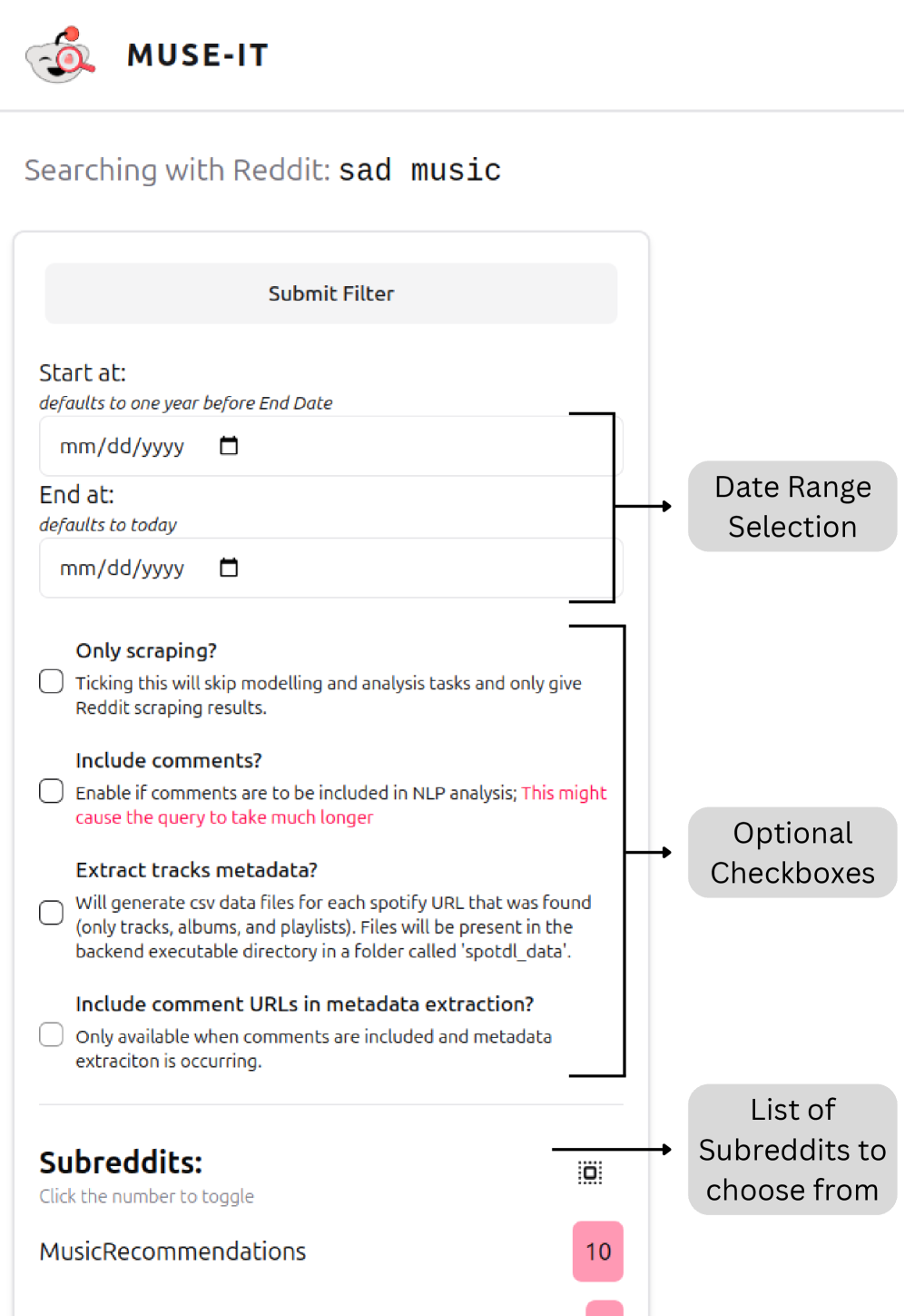Toggle the MusicRecommendations count badge showing 10

click(597, 1252)
